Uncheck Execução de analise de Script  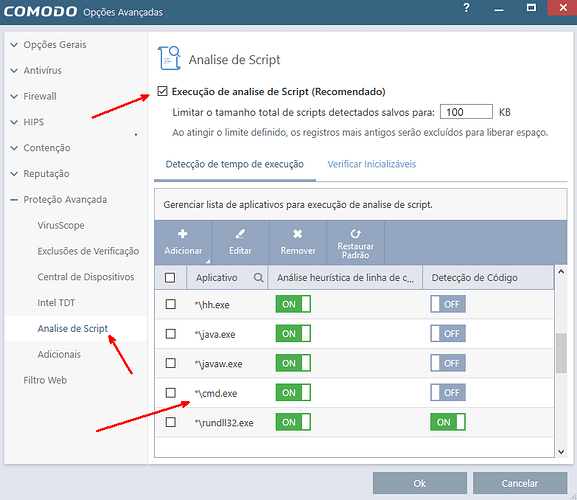tap(162, 91)
